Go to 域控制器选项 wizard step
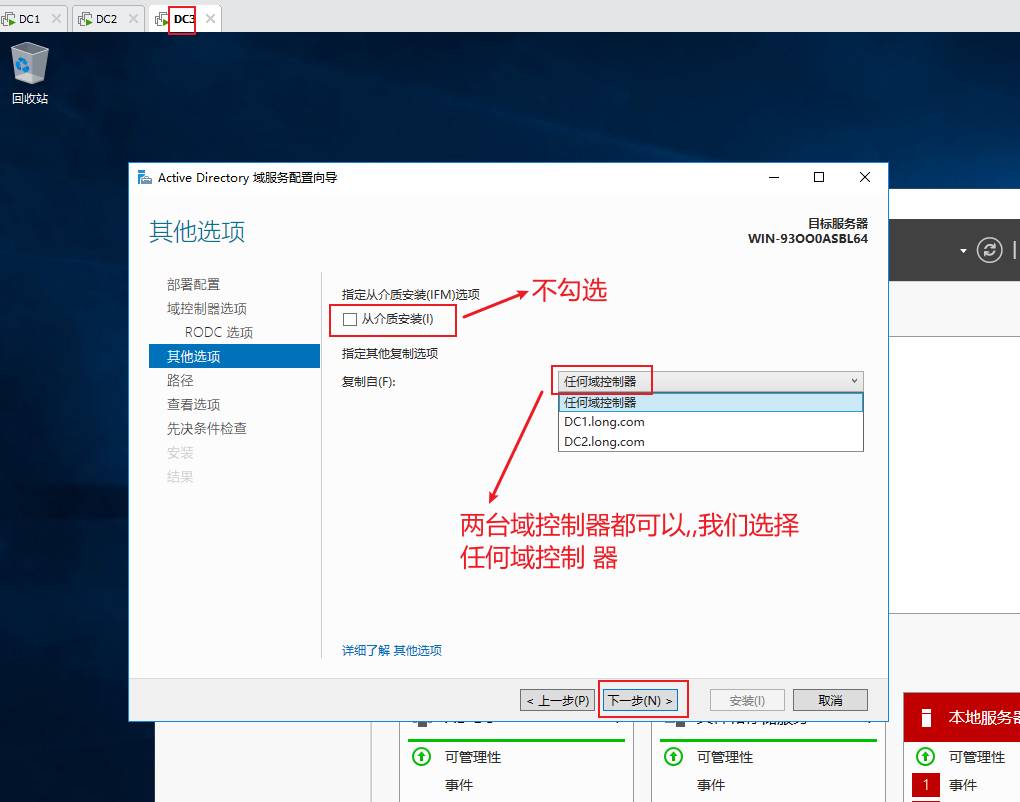 (x=207, y=308)
